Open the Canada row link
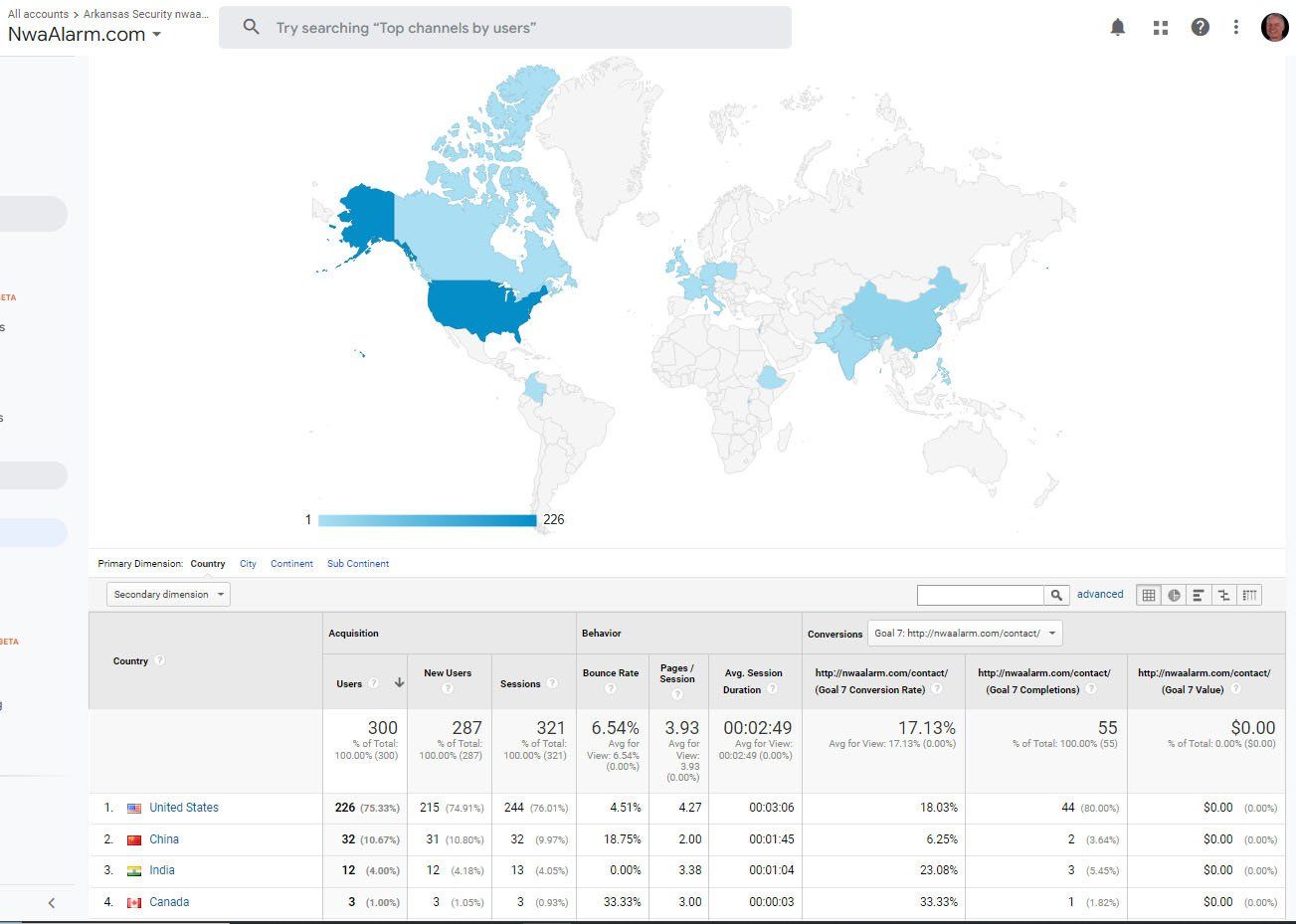 coord(169,902)
